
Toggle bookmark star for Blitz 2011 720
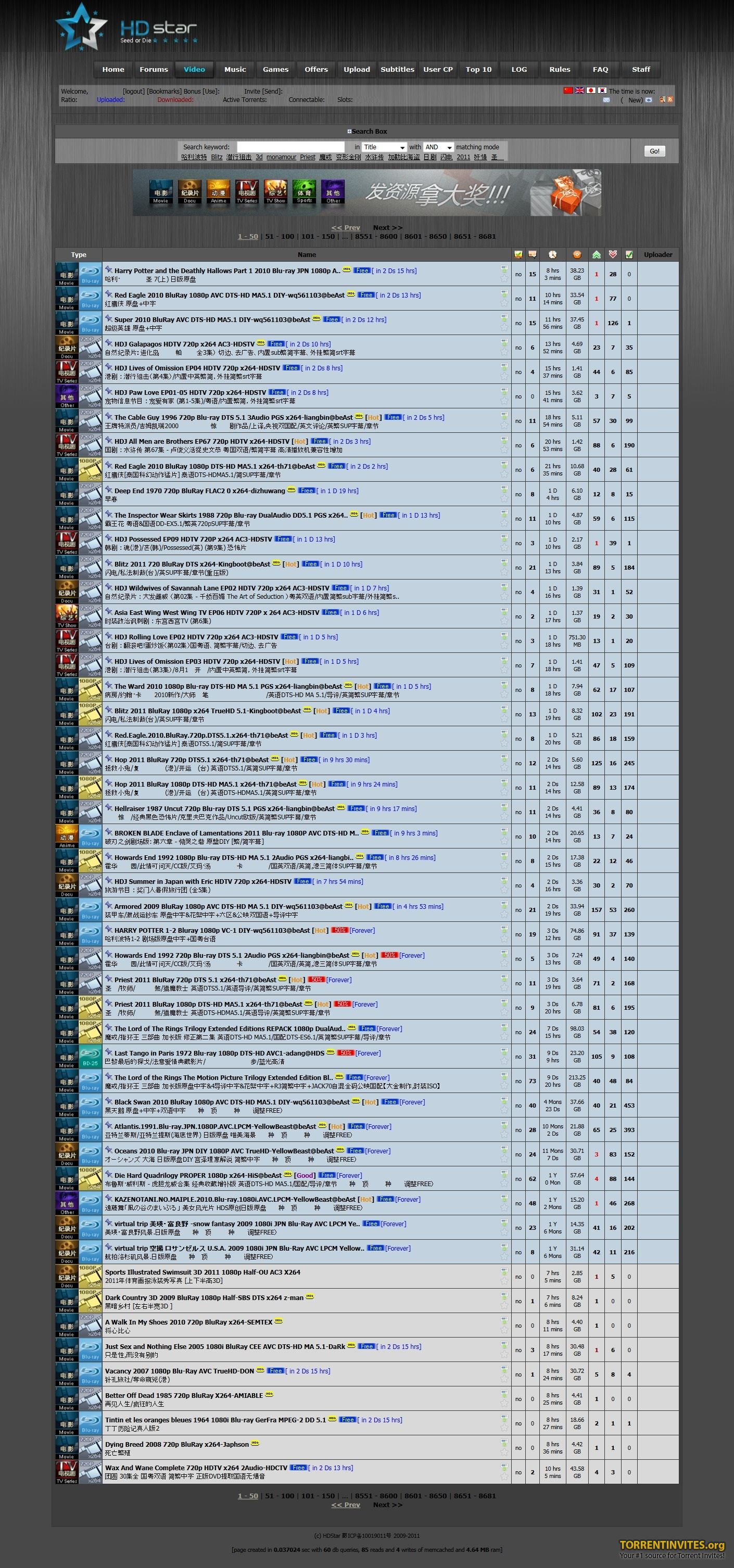point(504,572)
